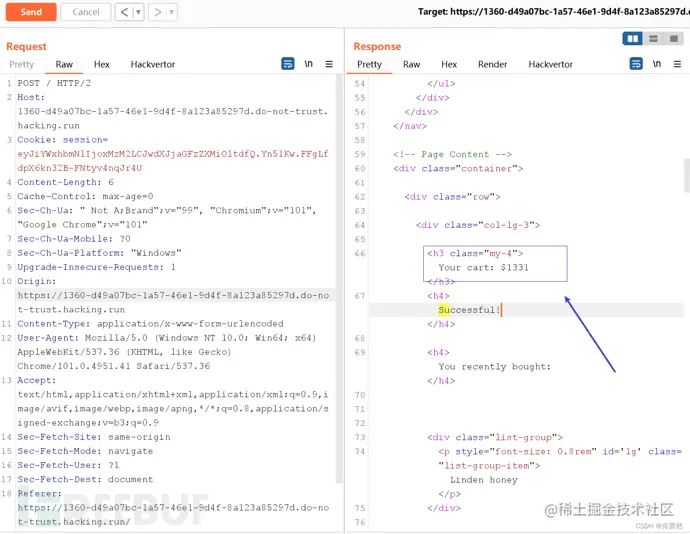The height and width of the screenshot is (534, 690).
Task: Click the 'Content-Length: 6' header line
Action: (x=66, y=182)
